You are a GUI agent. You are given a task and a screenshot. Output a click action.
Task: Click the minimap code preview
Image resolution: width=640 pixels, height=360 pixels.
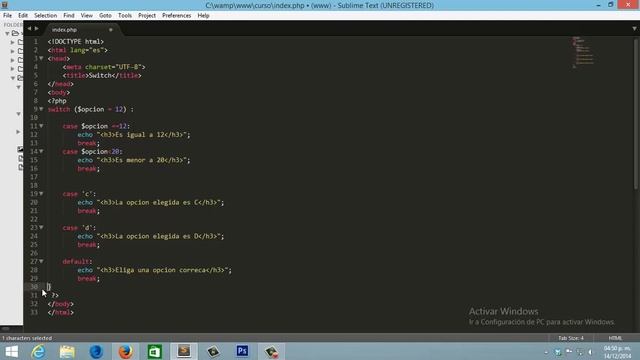pos(583,51)
